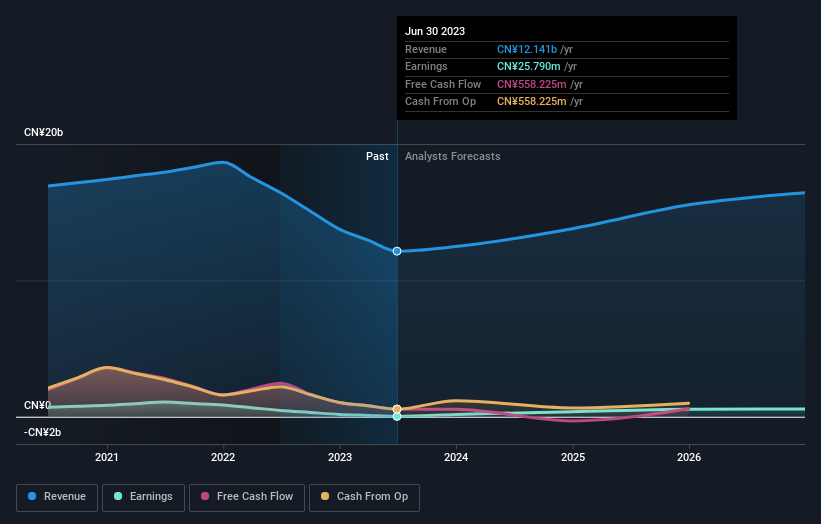821x524 pixels.
Task: Click the Jun 30 2023 tooltip date
Action: 435,31
